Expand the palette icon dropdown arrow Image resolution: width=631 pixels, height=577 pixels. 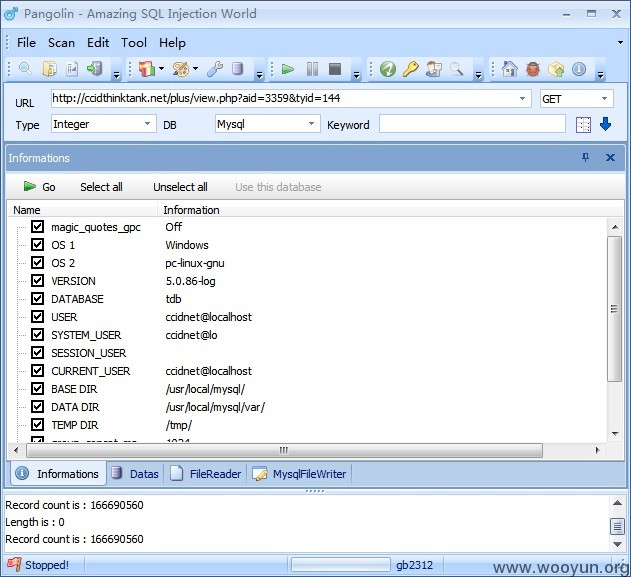point(195,69)
